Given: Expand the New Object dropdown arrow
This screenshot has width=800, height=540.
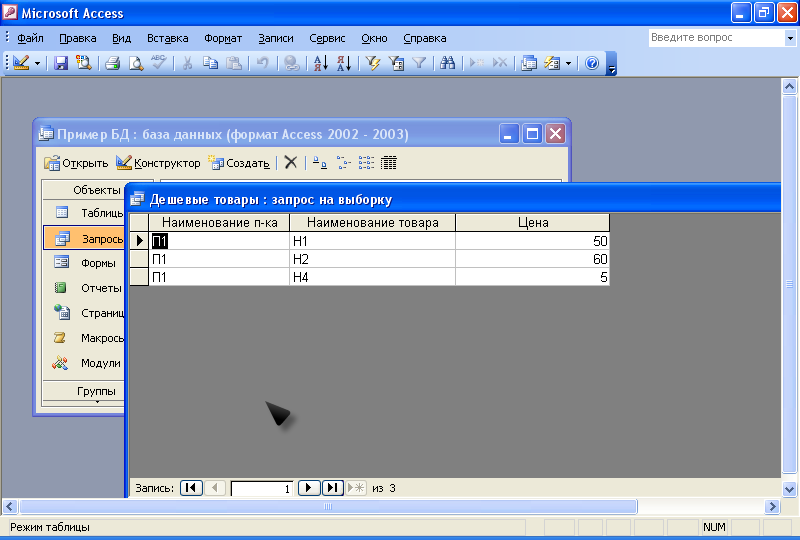Looking at the screenshot, I should 568,63.
